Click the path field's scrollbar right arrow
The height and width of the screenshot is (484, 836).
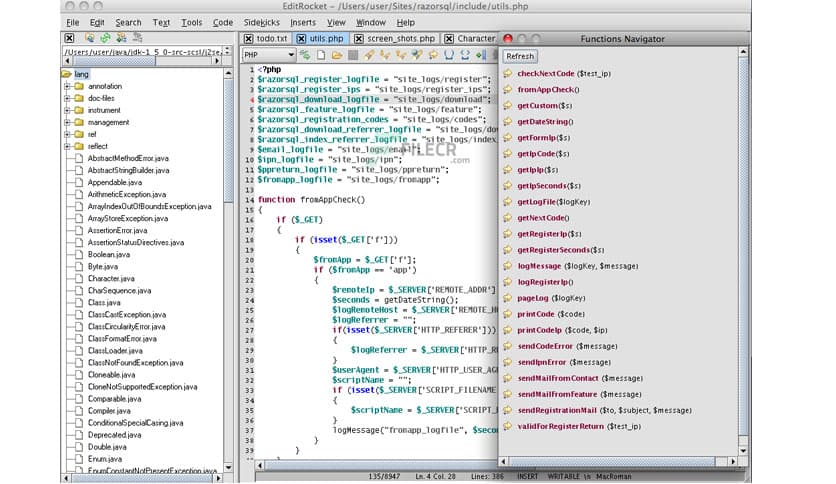point(216,61)
